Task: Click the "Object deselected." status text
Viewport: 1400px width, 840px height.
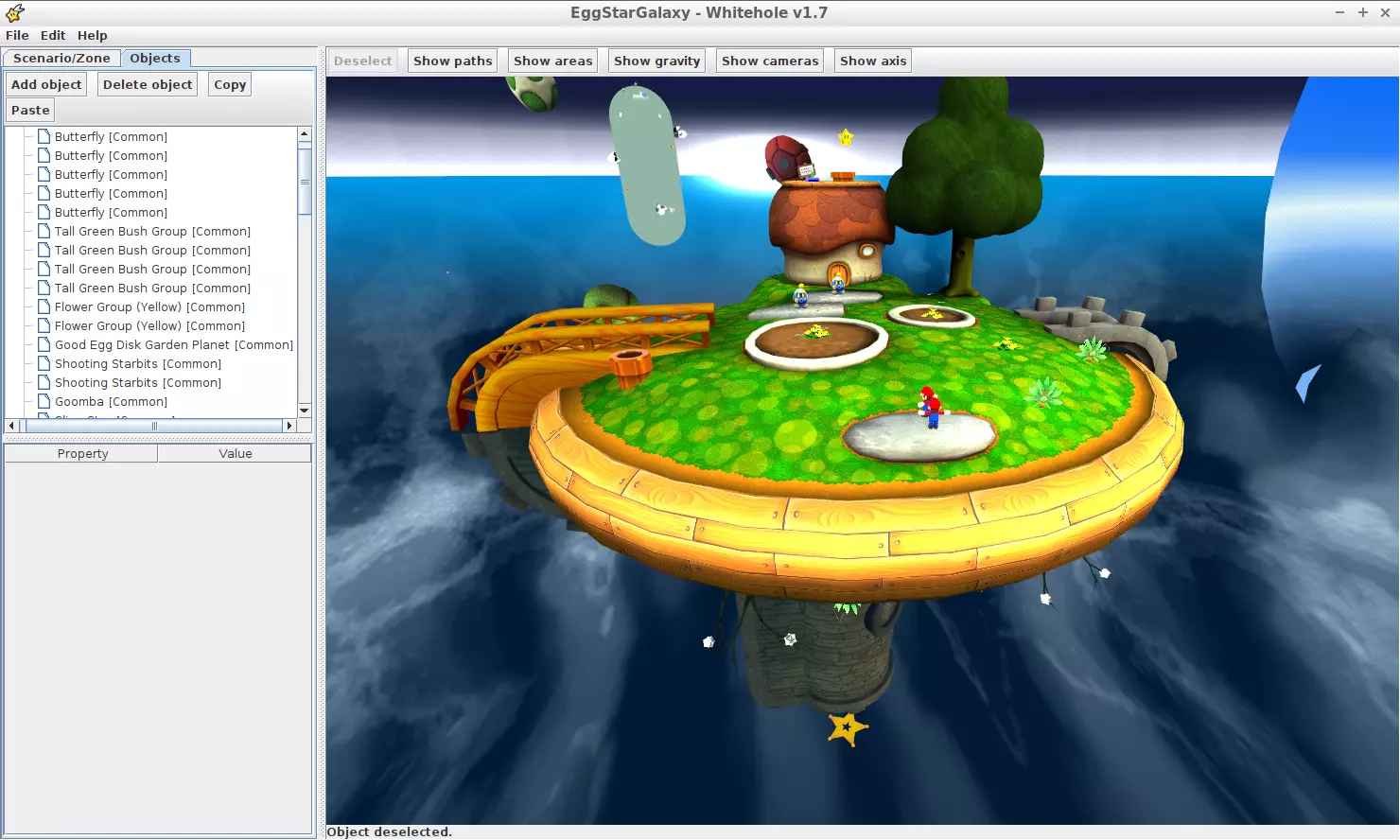Action: (390, 832)
